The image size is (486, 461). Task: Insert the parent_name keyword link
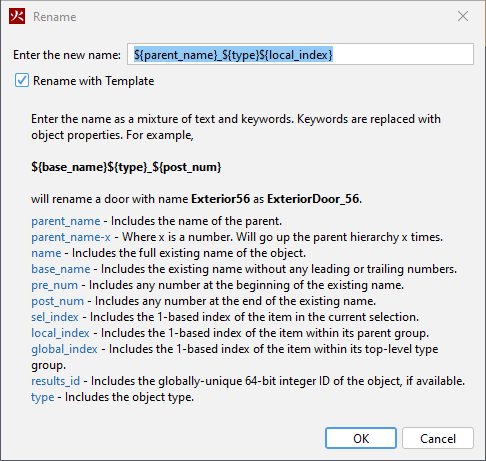pyautogui.click(x=66, y=221)
